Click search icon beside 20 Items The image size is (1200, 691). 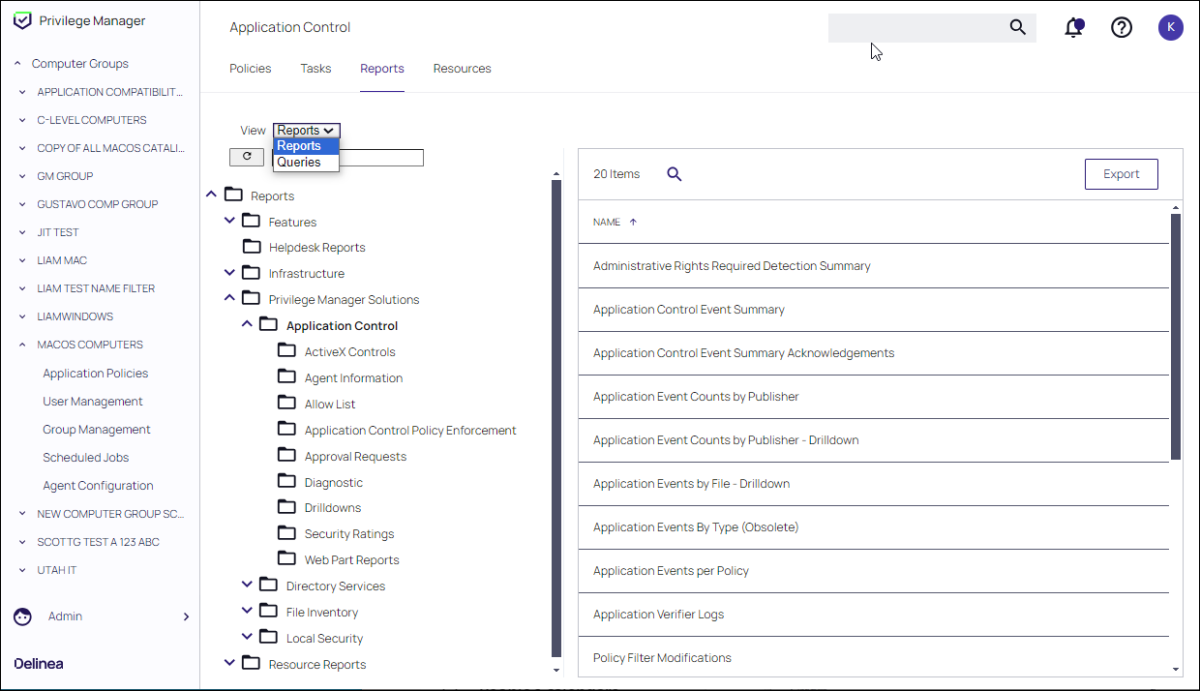tap(674, 174)
